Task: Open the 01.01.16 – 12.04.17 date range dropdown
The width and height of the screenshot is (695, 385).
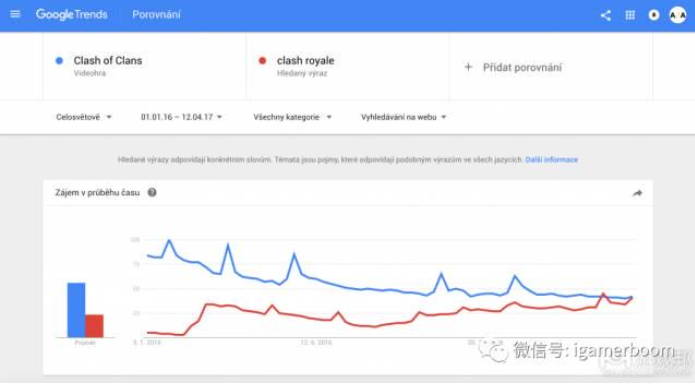Action: (181, 117)
